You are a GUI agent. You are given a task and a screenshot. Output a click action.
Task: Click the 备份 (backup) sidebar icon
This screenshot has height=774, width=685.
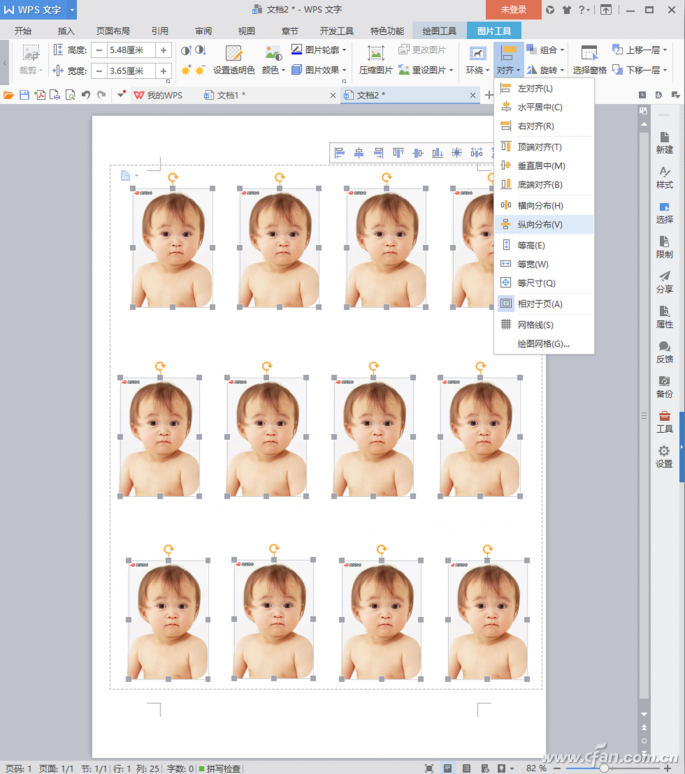point(664,385)
